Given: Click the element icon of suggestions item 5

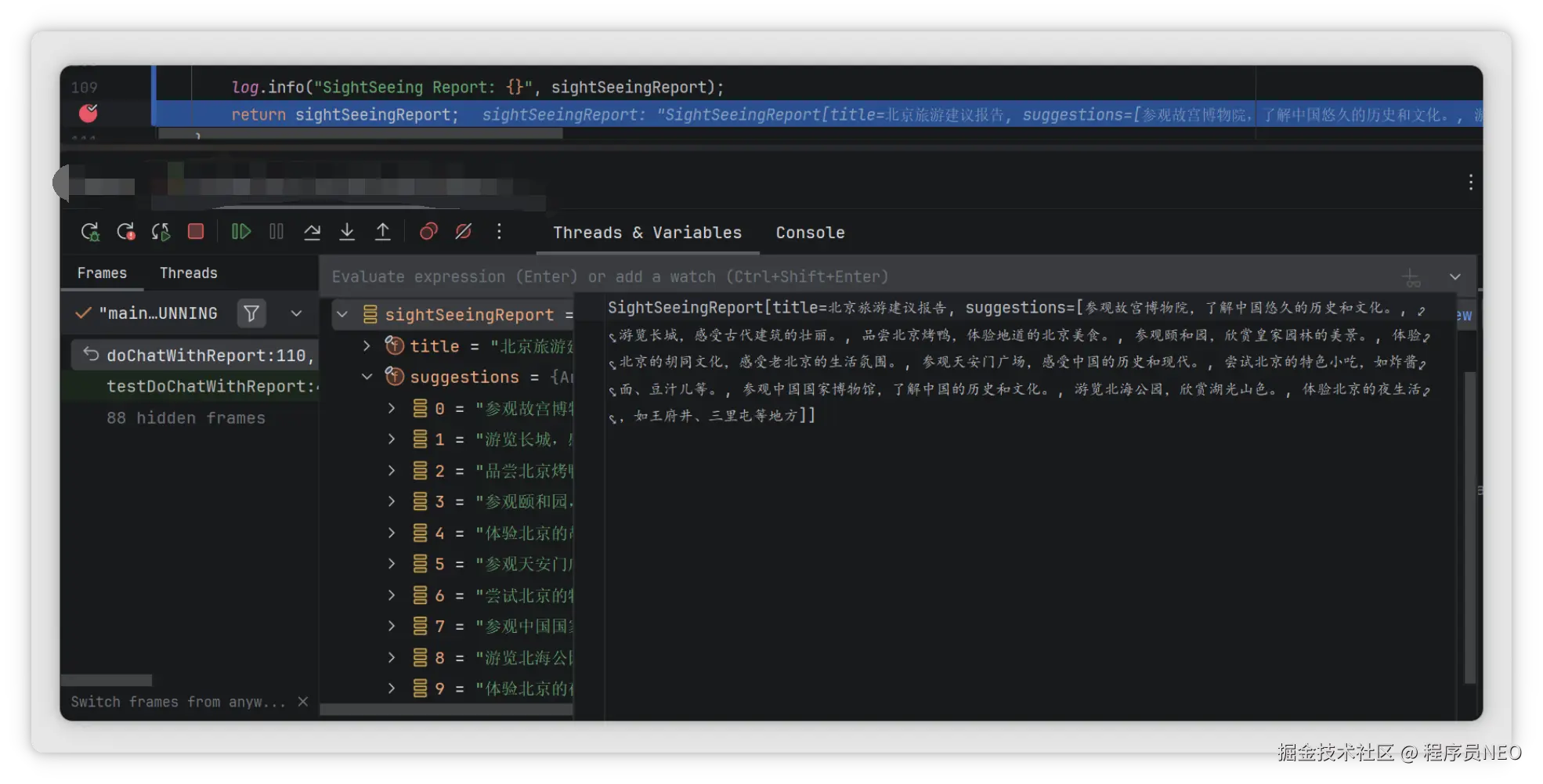Looking at the screenshot, I should [421, 564].
